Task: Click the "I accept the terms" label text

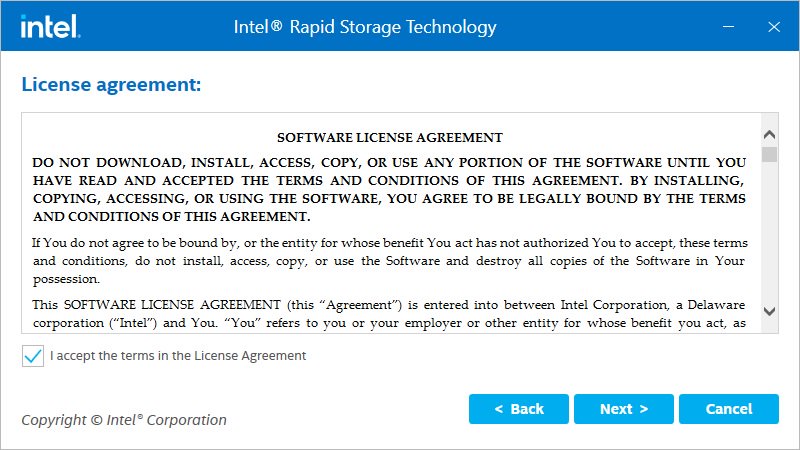Action: pos(178,356)
